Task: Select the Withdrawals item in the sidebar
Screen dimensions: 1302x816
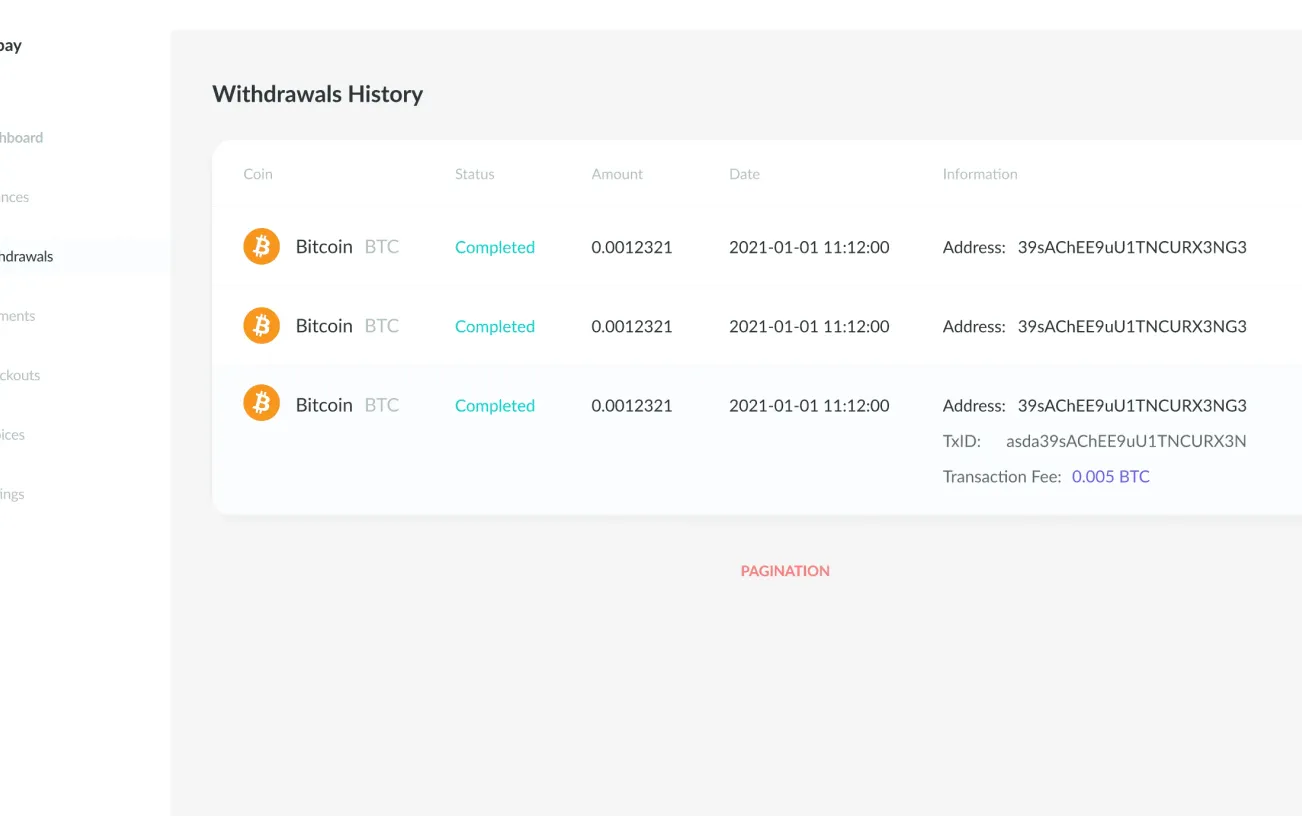Action: 26,256
